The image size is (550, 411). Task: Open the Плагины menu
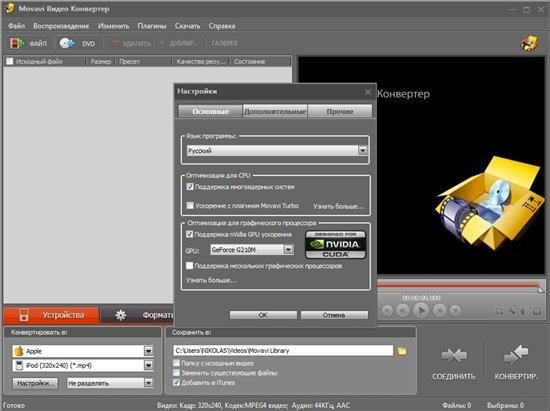tap(152, 26)
